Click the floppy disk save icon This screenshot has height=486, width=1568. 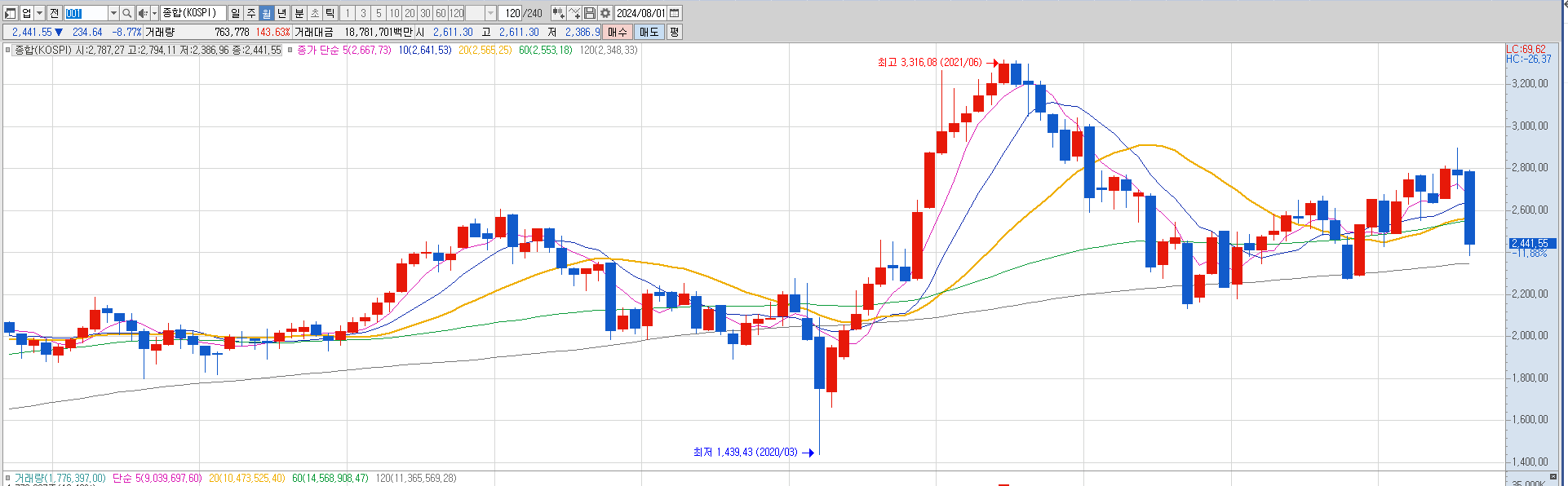coord(590,13)
